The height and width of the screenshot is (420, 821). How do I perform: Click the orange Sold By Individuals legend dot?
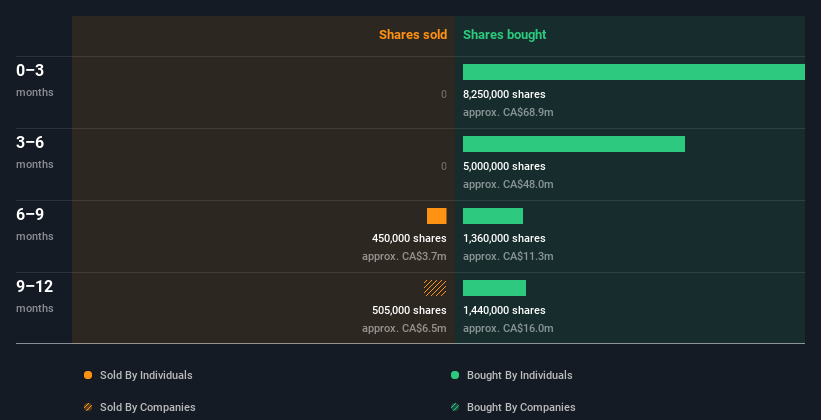click(88, 375)
